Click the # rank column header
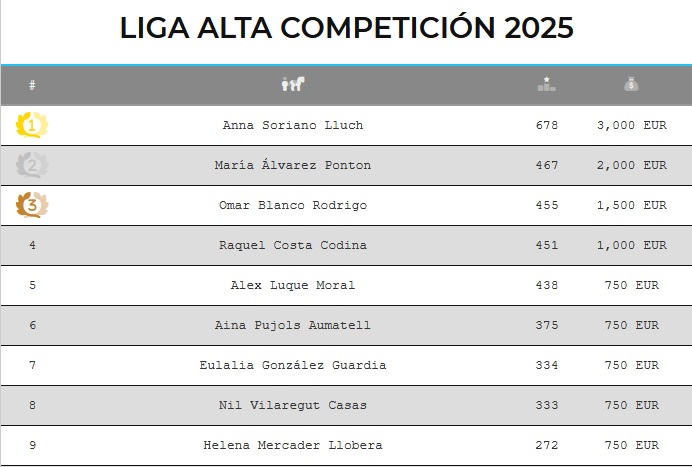The height and width of the screenshot is (467, 692). coord(33,85)
